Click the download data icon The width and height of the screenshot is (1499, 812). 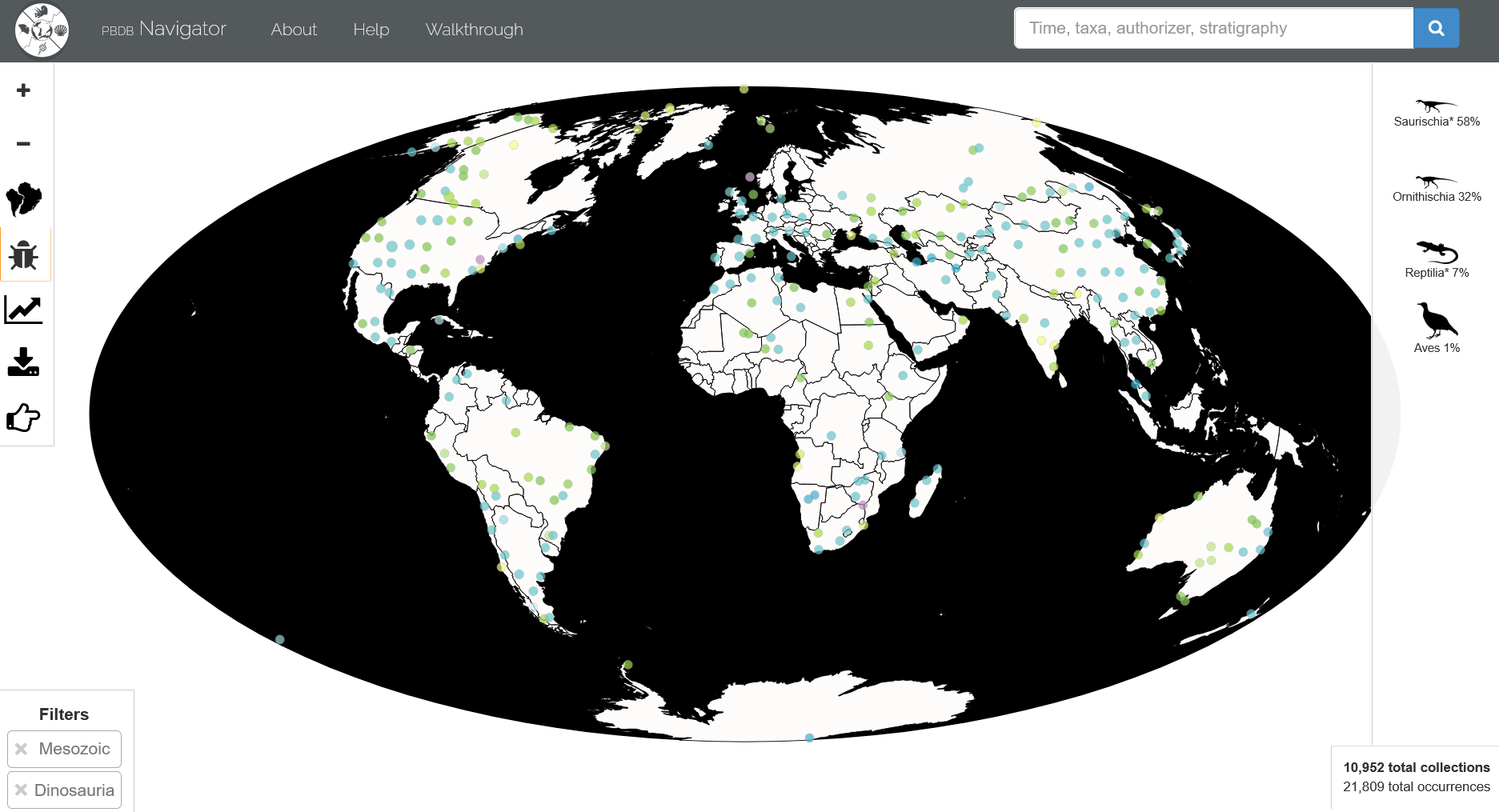pyautogui.click(x=23, y=362)
